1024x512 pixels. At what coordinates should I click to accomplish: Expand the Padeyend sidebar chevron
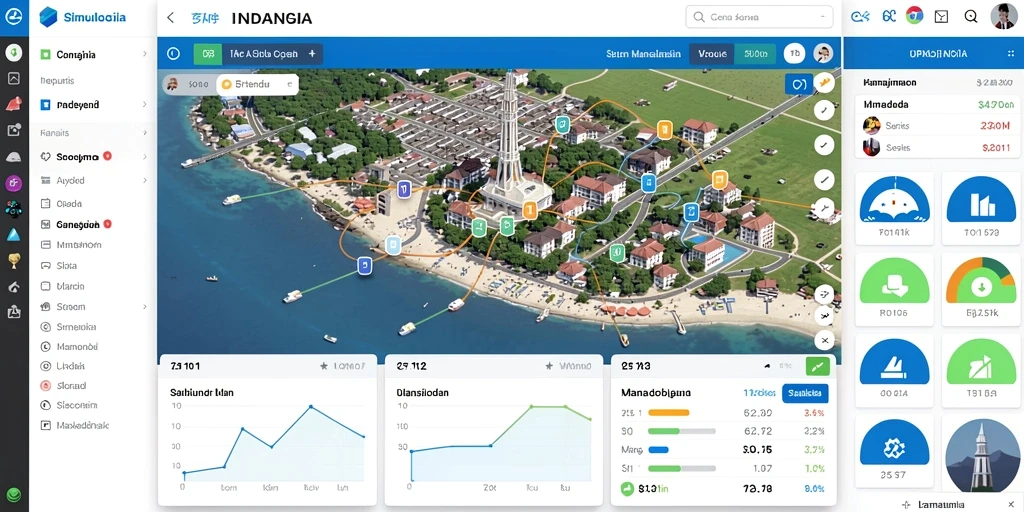144,104
